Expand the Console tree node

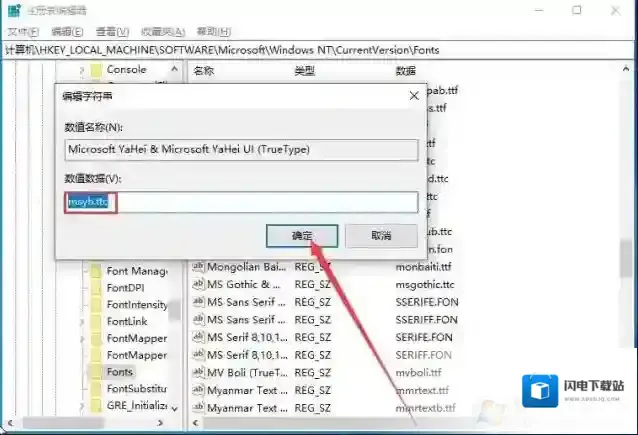click(81, 70)
